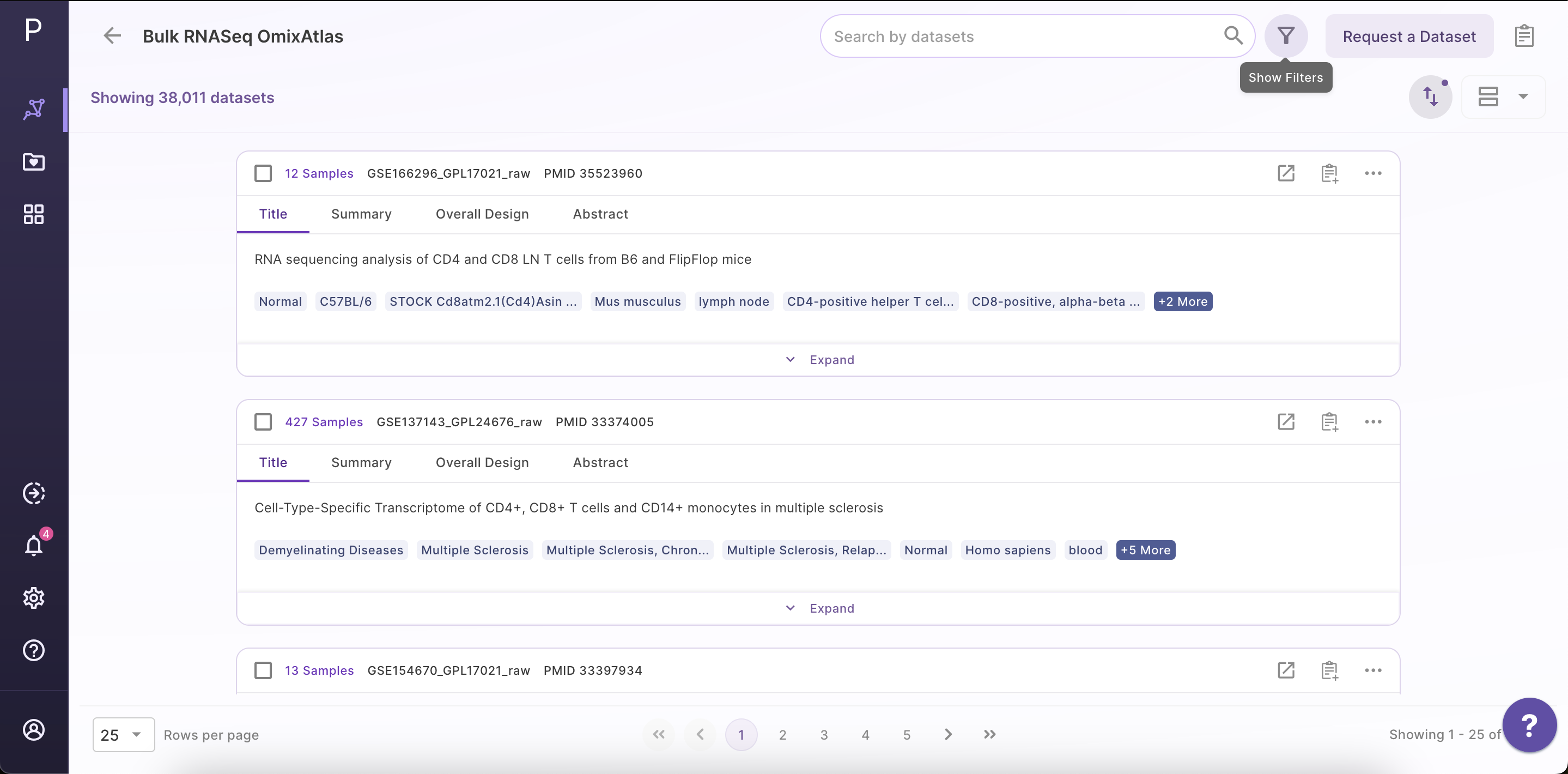The width and height of the screenshot is (1568, 774).
Task: Switch to Overall Design tab on GSE166296 card
Action: [482, 214]
